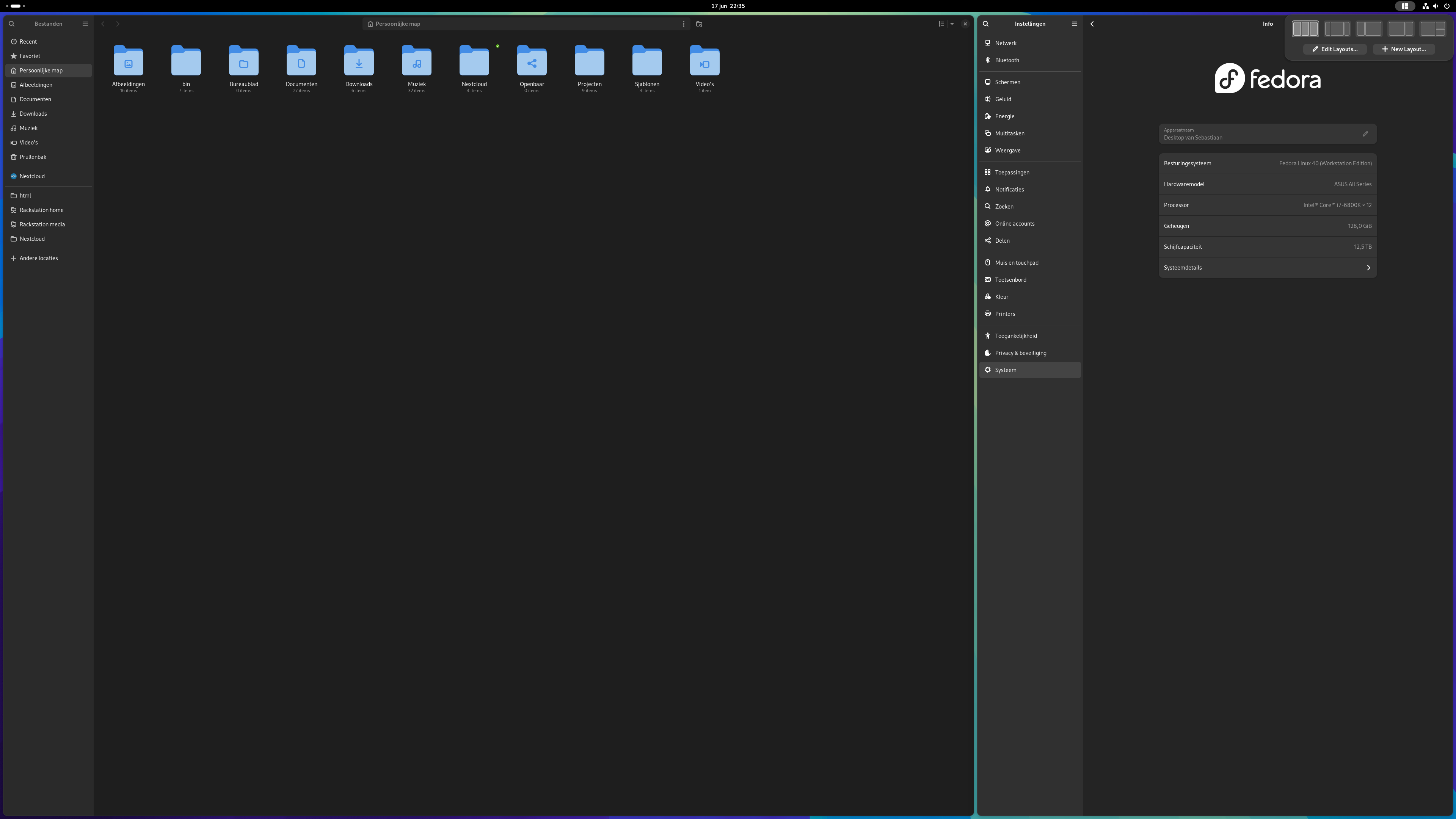1456x819 pixels.
Task: Expand the Systeemdetails row
Action: pos(1267,268)
